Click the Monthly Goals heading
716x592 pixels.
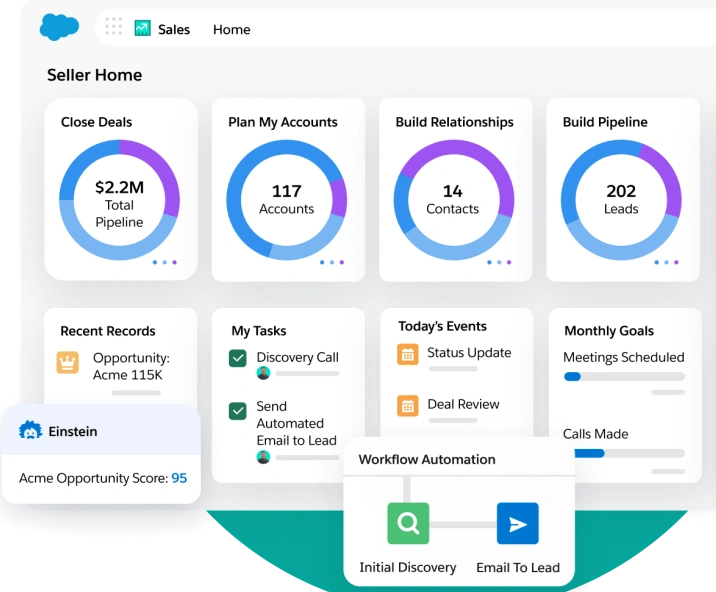point(609,331)
